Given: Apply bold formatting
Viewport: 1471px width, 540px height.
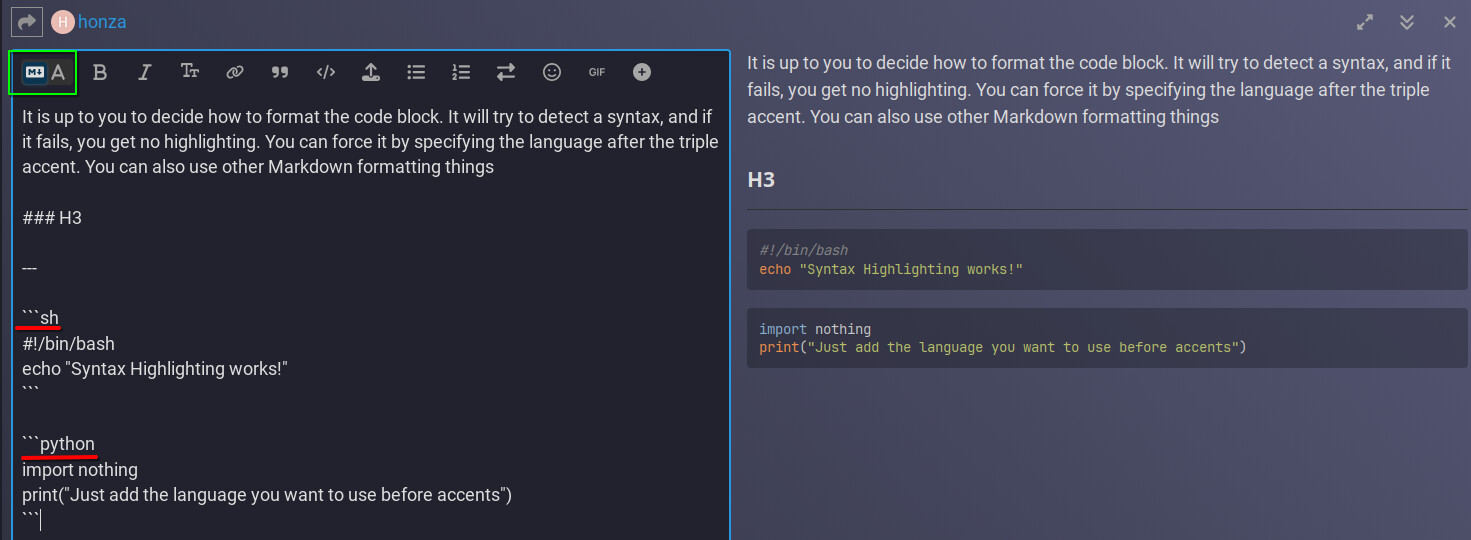Looking at the screenshot, I should pyautogui.click(x=100, y=72).
